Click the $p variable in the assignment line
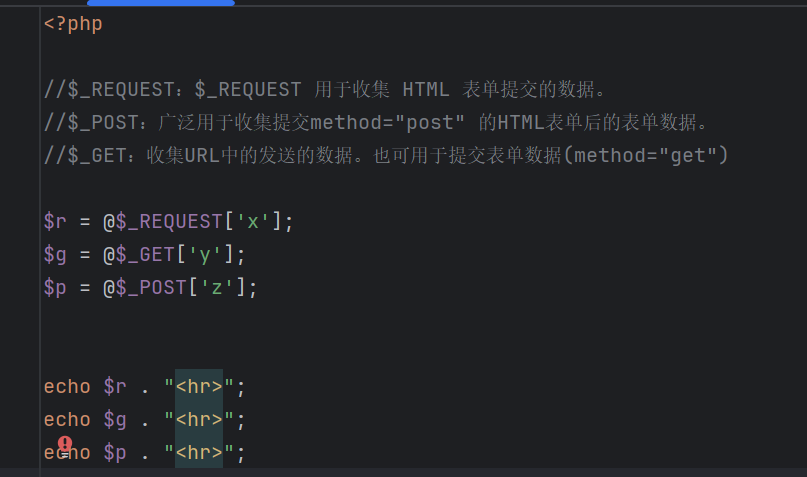Screen dimensions: 807x477 (55, 288)
